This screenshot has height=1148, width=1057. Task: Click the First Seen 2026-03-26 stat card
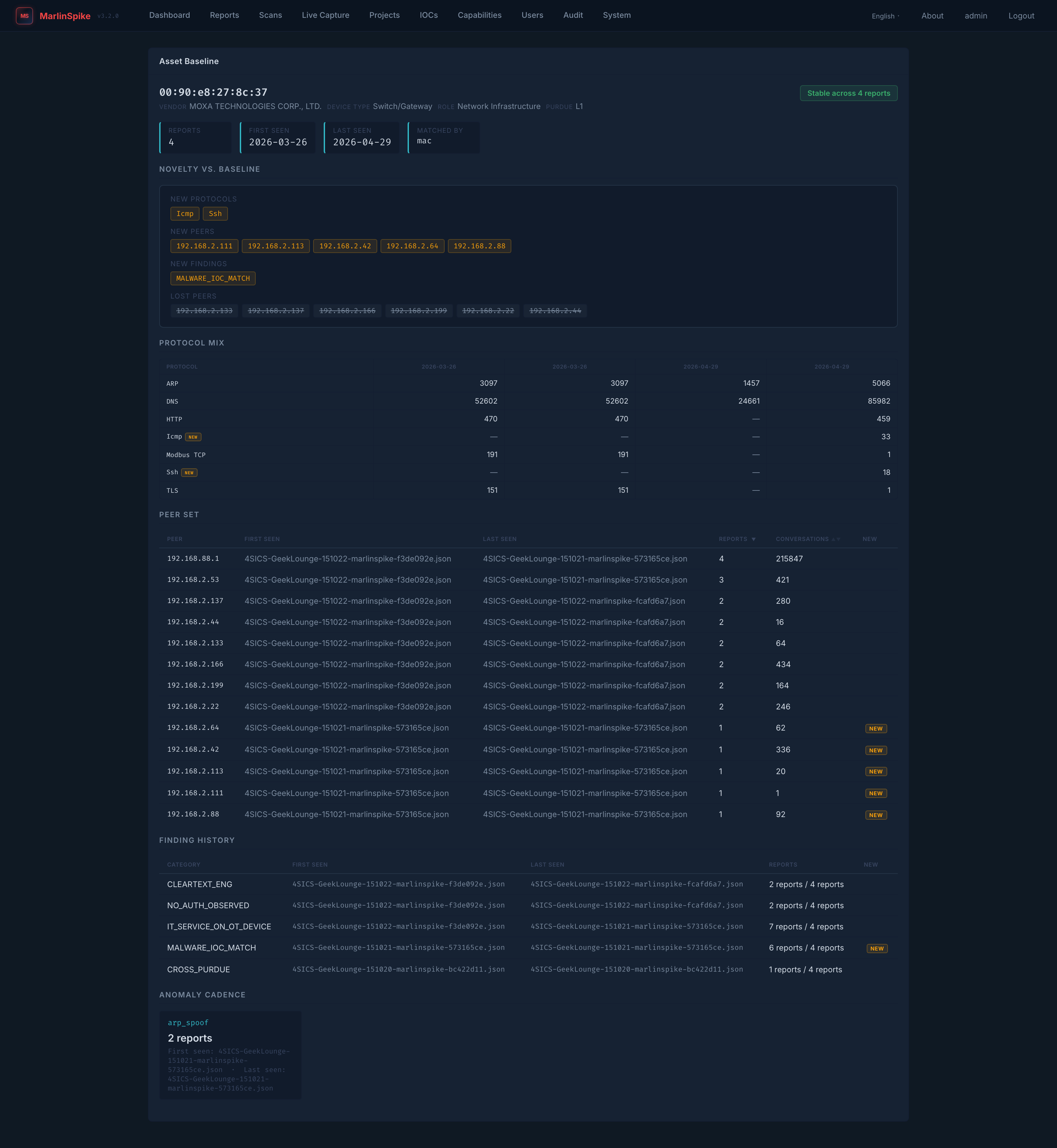pos(277,137)
